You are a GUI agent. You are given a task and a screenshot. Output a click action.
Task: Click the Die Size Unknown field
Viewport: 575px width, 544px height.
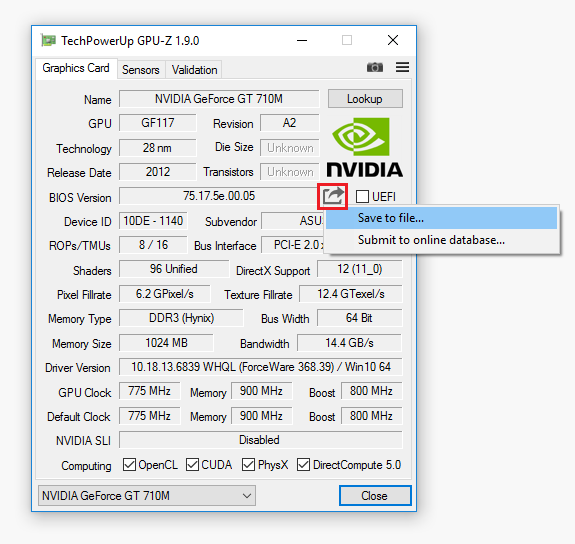[290, 148]
